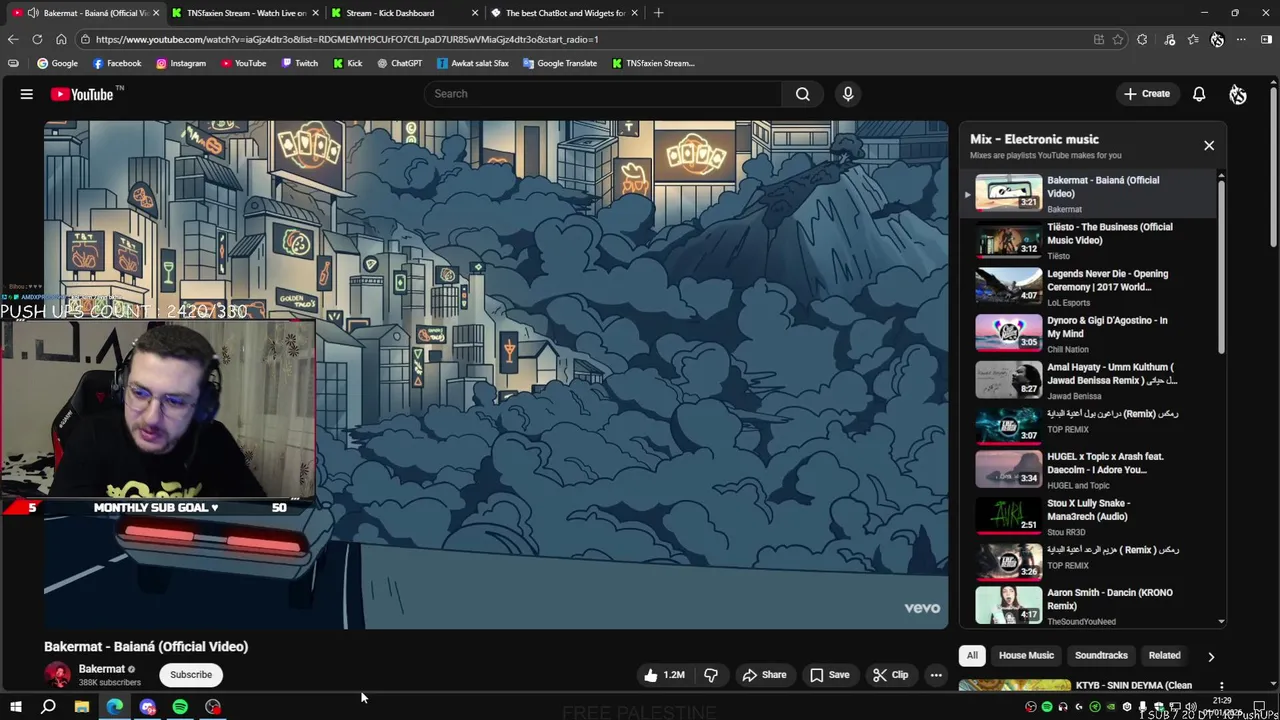
Task: Select the All filter chip
Action: [972, 656]
